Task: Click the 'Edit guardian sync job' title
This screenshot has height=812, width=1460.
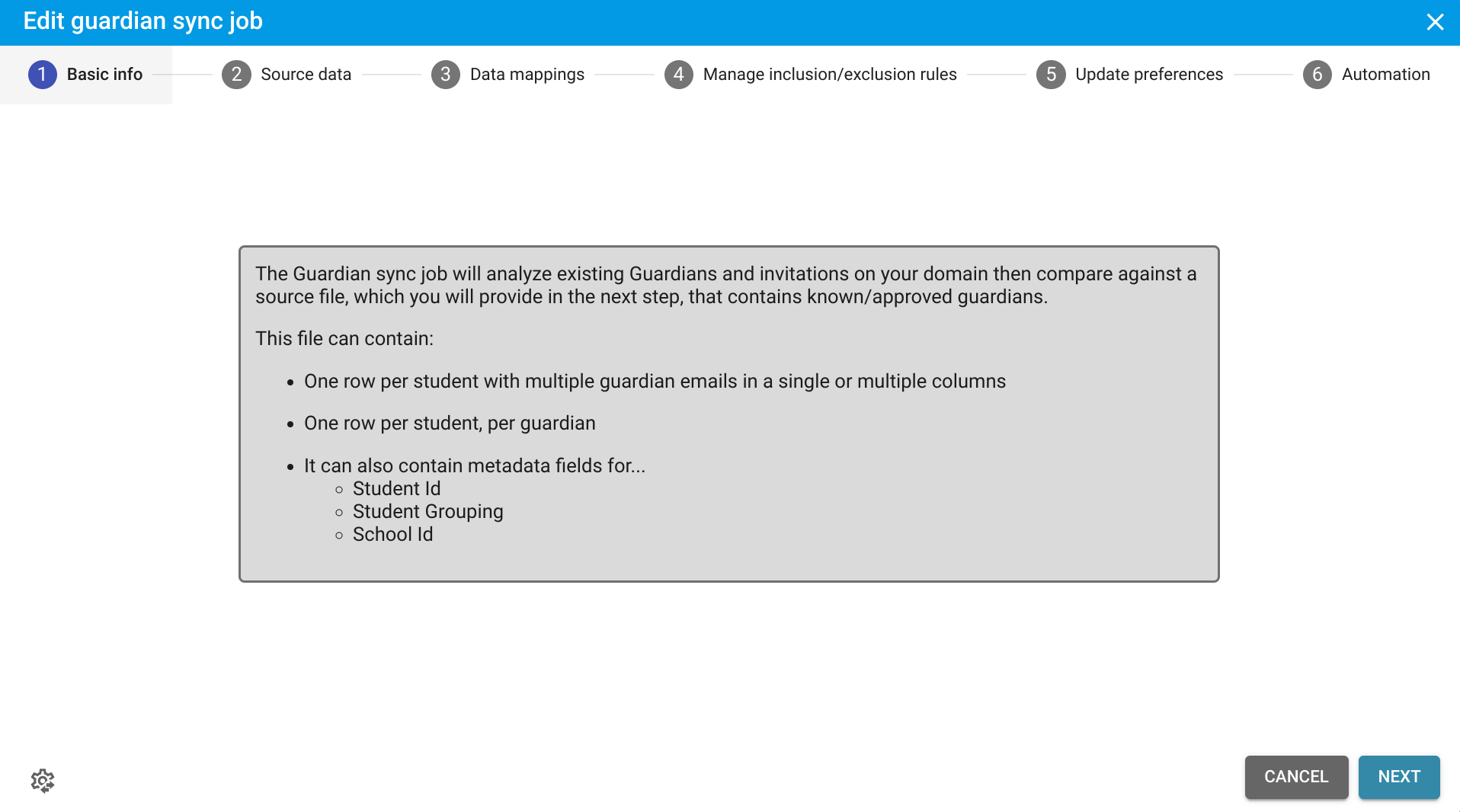Action: [x=142, y=21]
